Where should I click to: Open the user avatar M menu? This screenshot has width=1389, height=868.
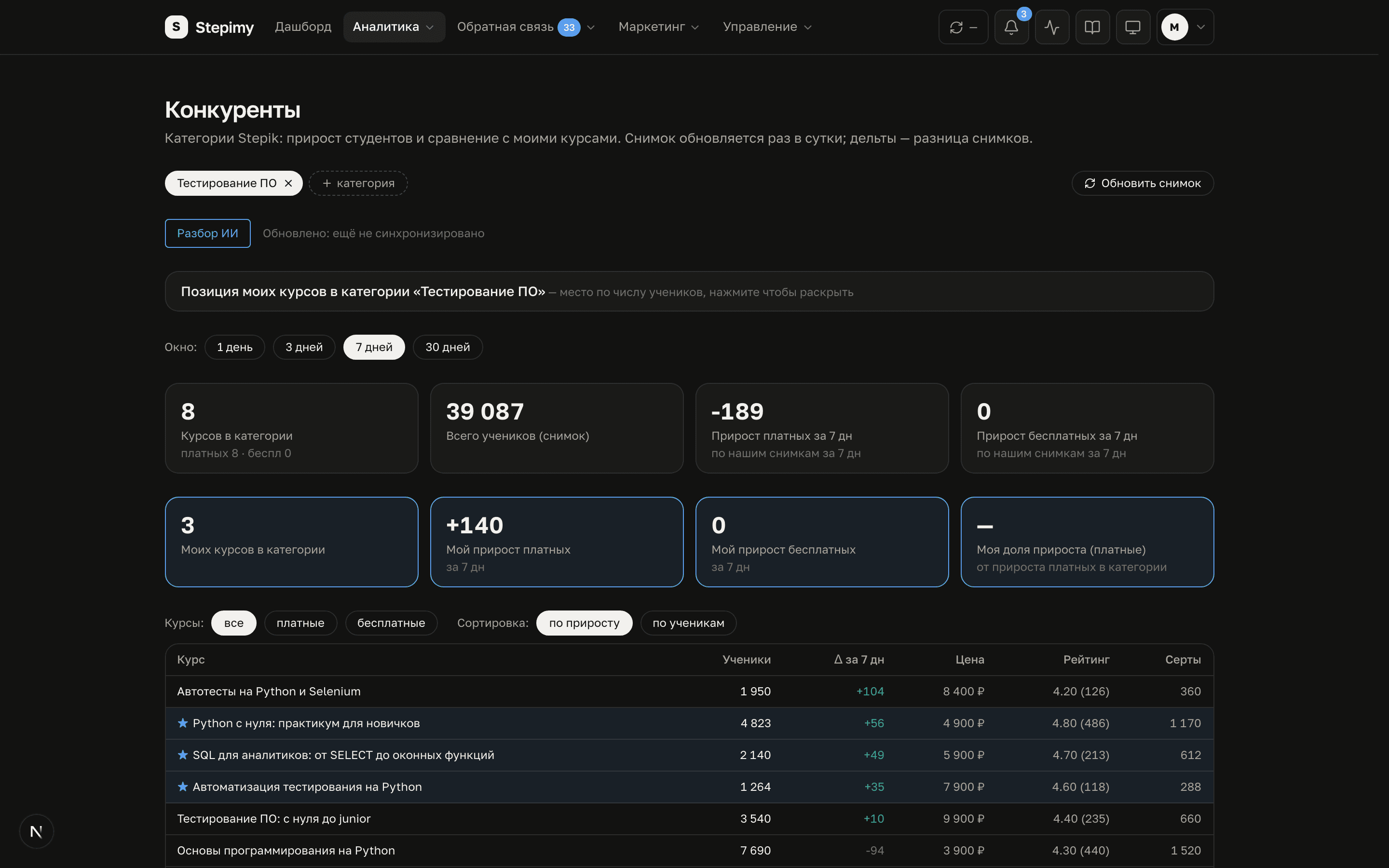click(x=1185, y=27)
